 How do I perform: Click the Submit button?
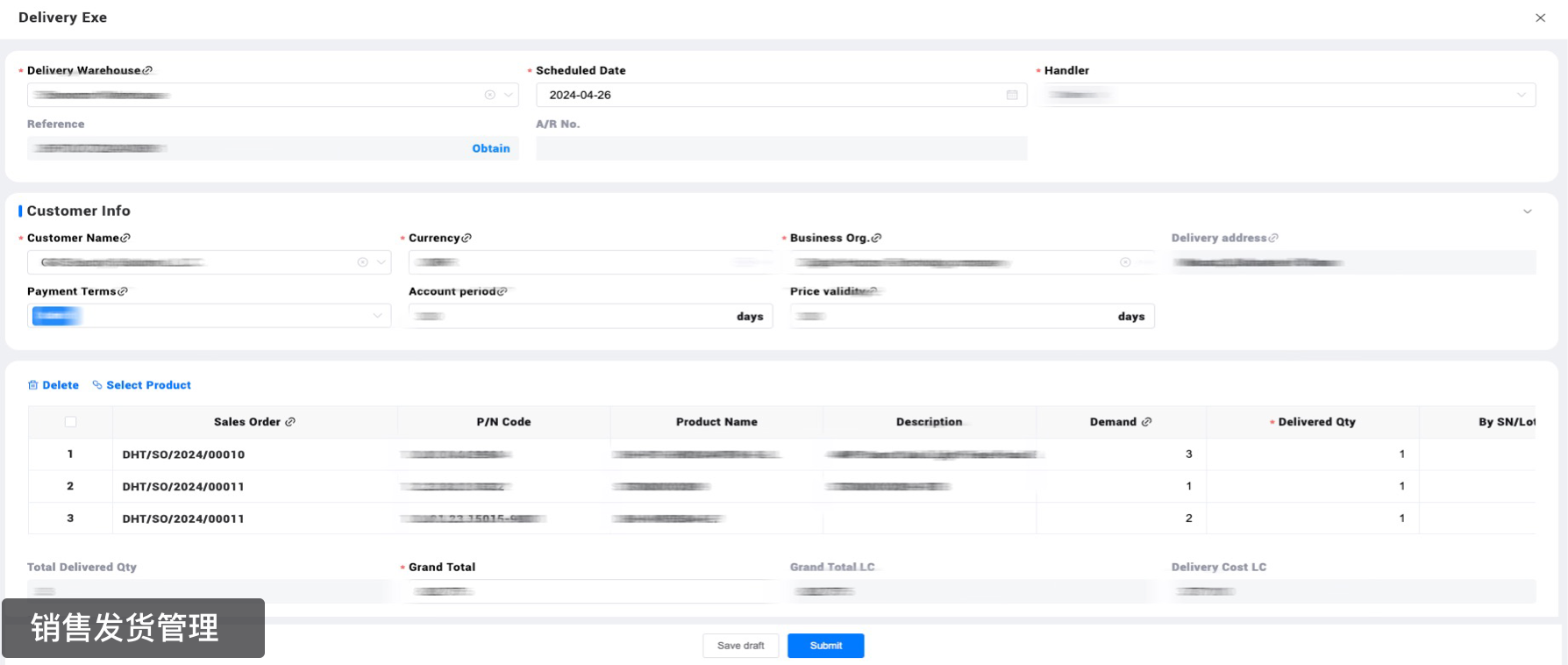coord(825,646)
